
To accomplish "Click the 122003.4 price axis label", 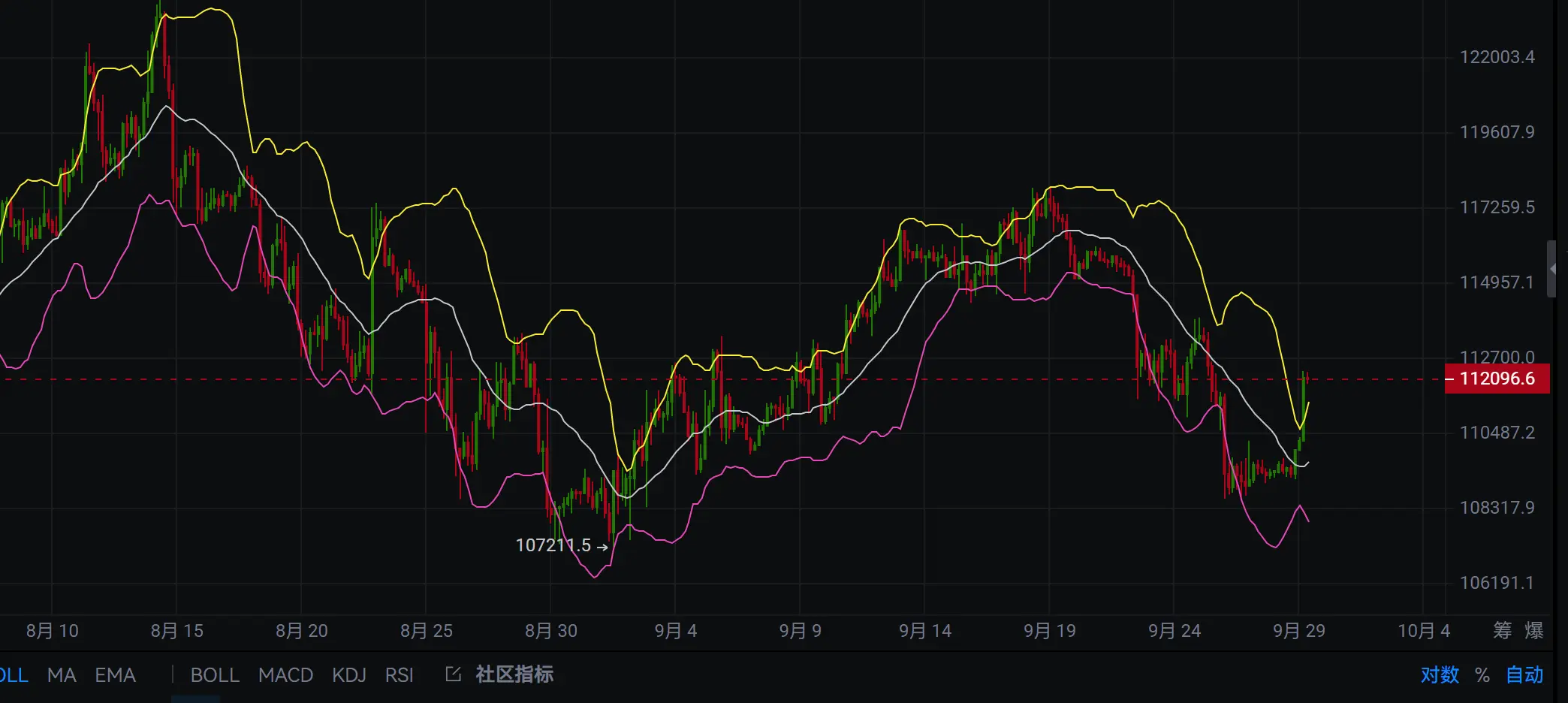I will (x=1497, y=57).
